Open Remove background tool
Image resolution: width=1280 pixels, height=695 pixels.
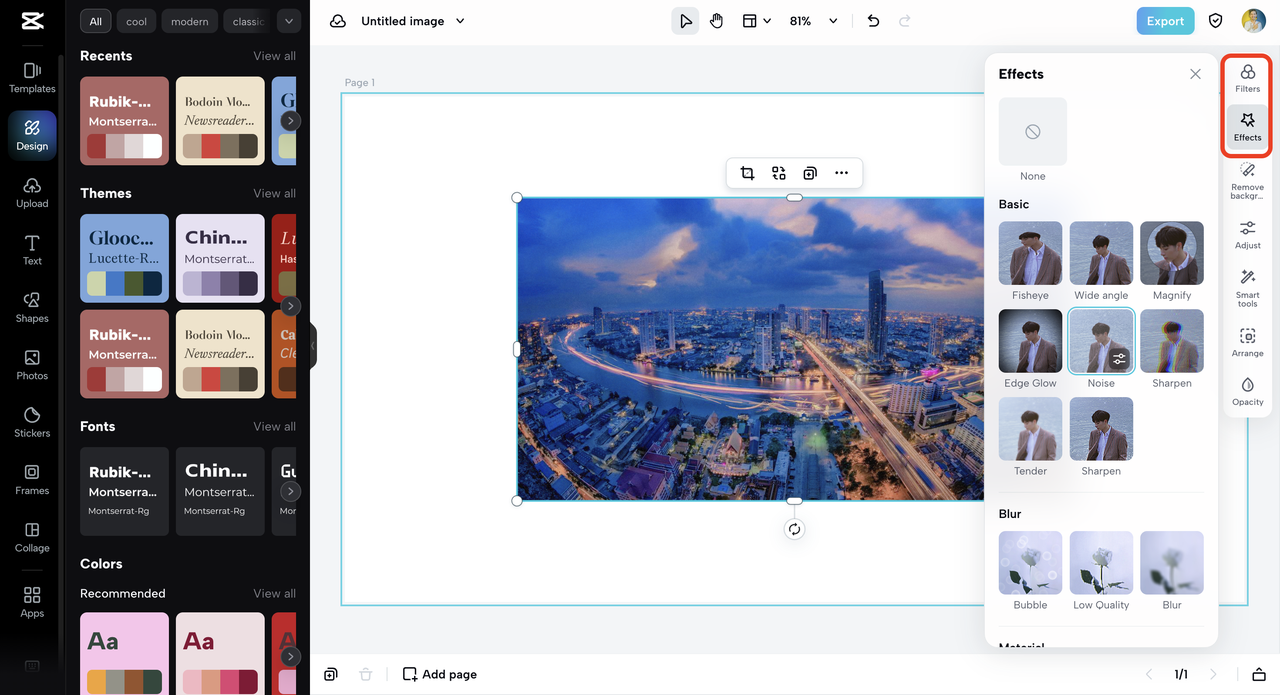pos(1248,181)
